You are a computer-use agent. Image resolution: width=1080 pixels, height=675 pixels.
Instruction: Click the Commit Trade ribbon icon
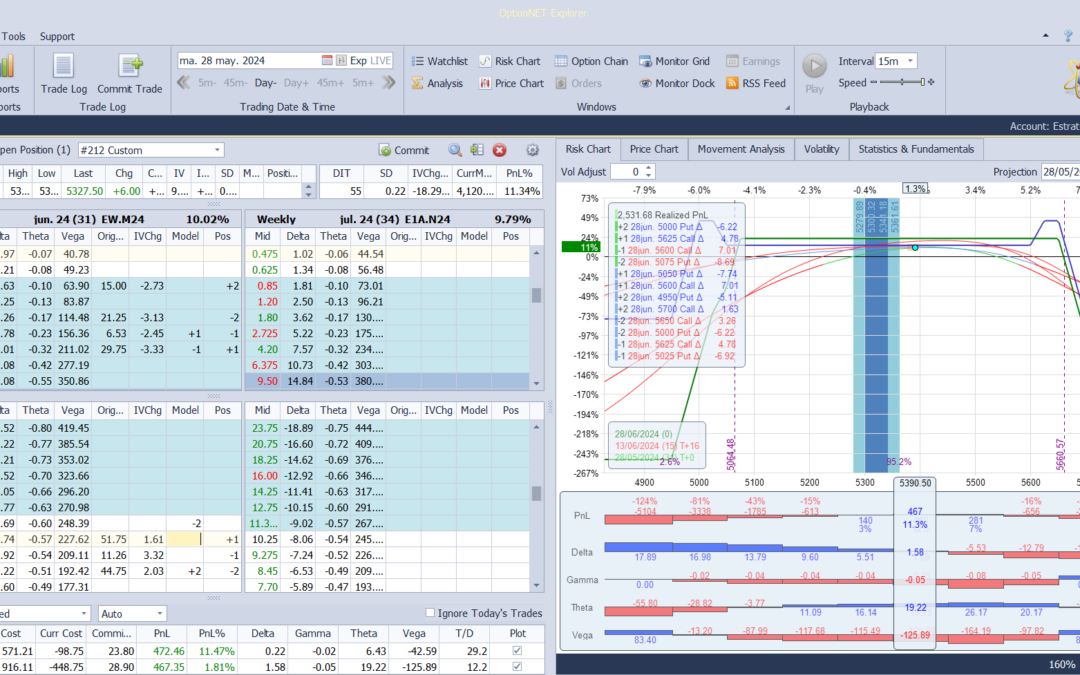[129, 73]
